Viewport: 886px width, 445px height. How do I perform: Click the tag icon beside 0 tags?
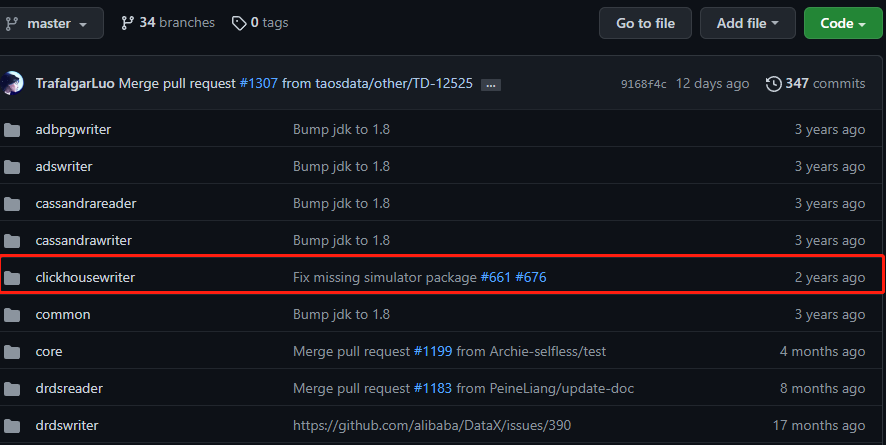(238, 22)
